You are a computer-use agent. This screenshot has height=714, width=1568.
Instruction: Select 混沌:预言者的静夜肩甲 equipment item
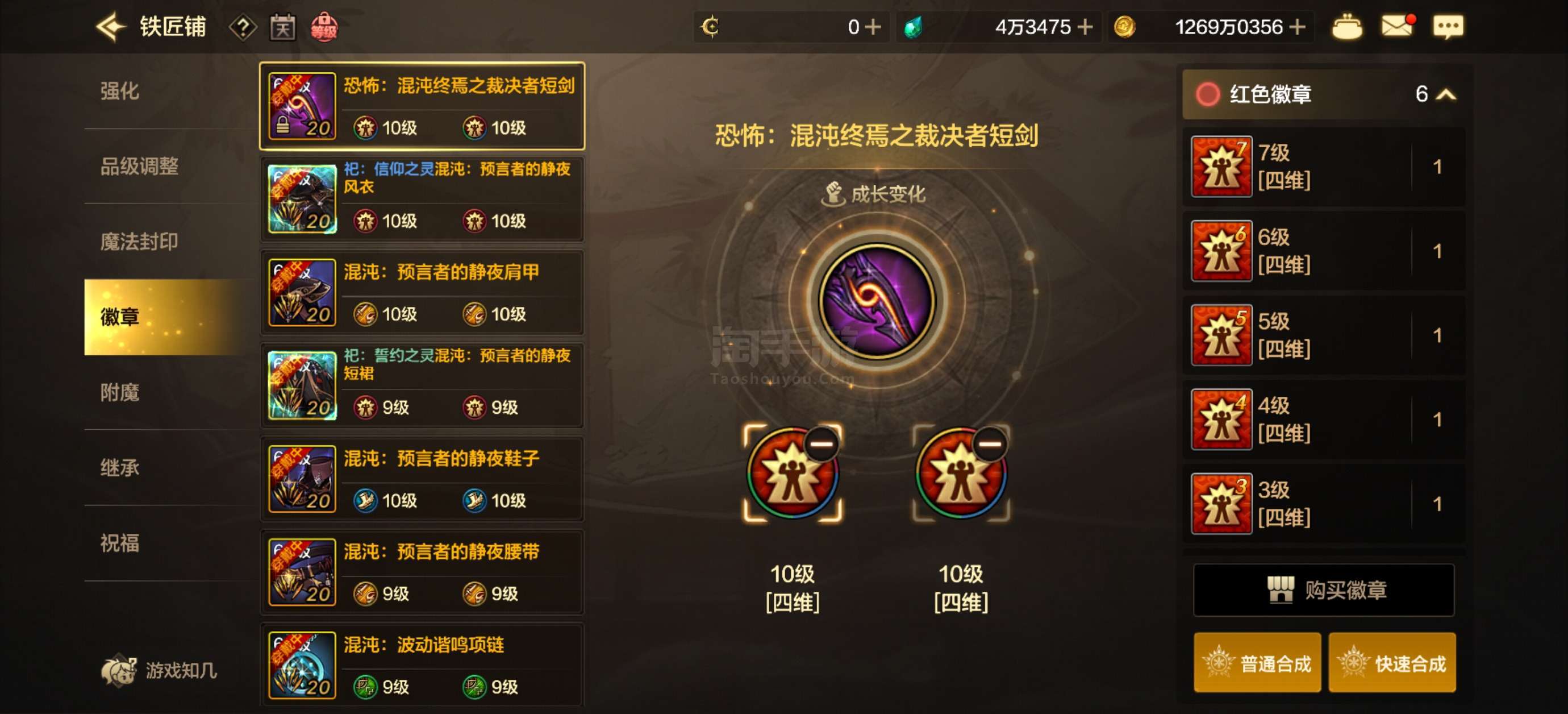422,292
